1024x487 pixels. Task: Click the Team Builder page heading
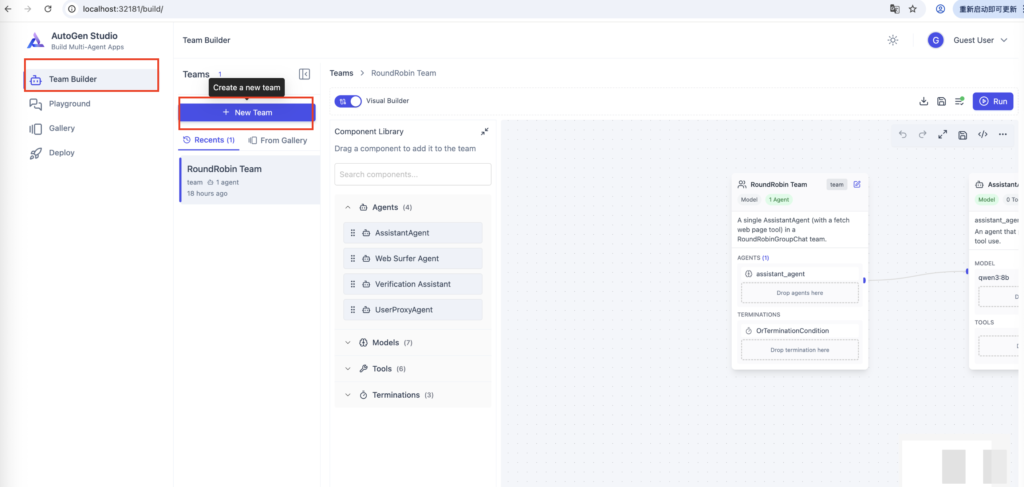206,40
